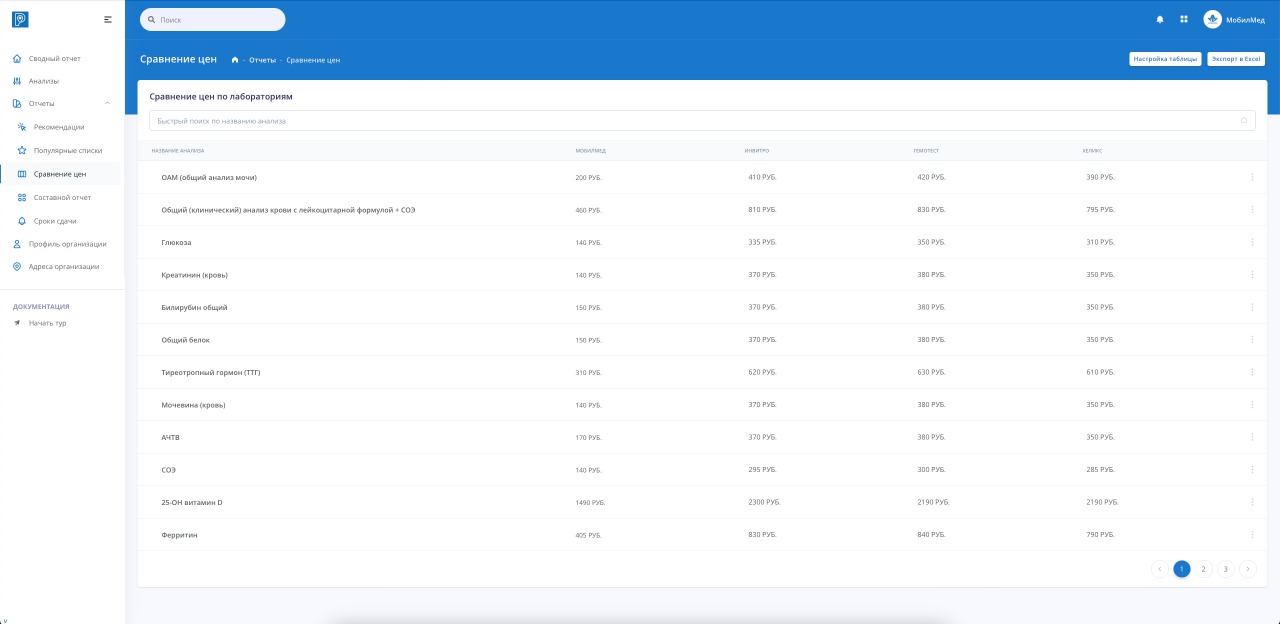
Task: Click the ХЕЛИКС column header
Action: pyautogui.click(x=1092, y=151)
